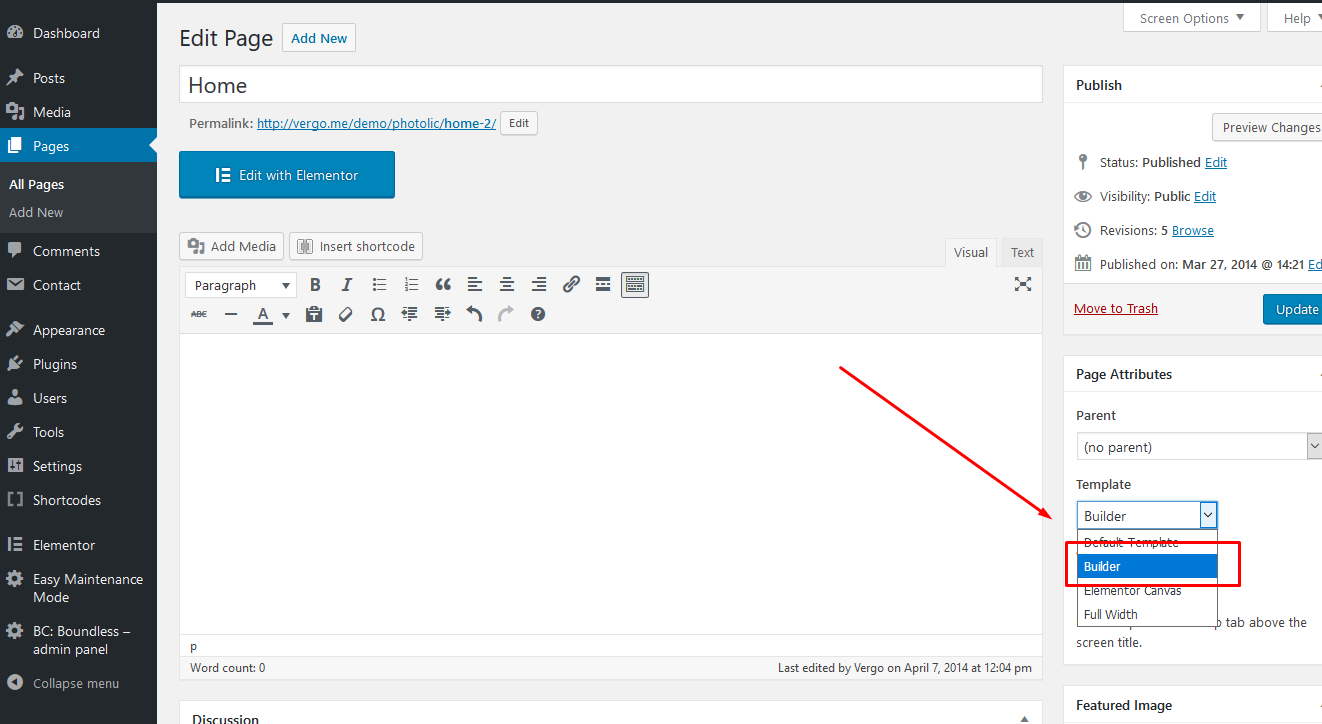Click the page title field containing Home
This screenshot has height=724, width=1322.
(x=610, y=85)
